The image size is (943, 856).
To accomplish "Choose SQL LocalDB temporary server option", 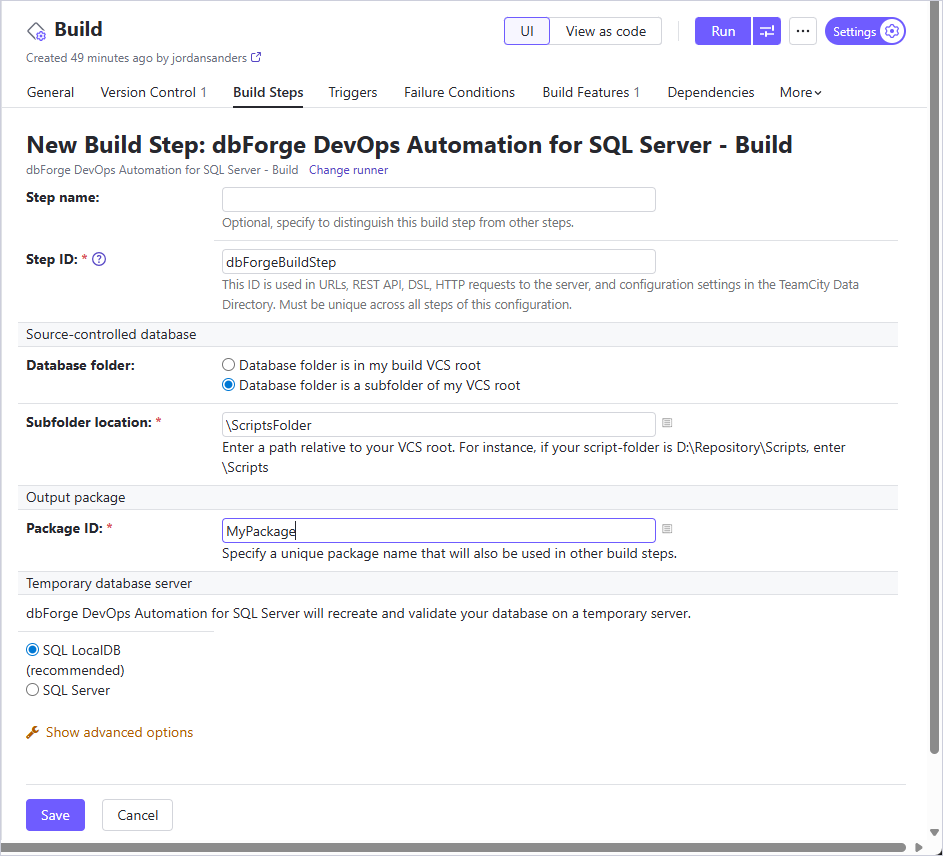I will coord(32,650).
